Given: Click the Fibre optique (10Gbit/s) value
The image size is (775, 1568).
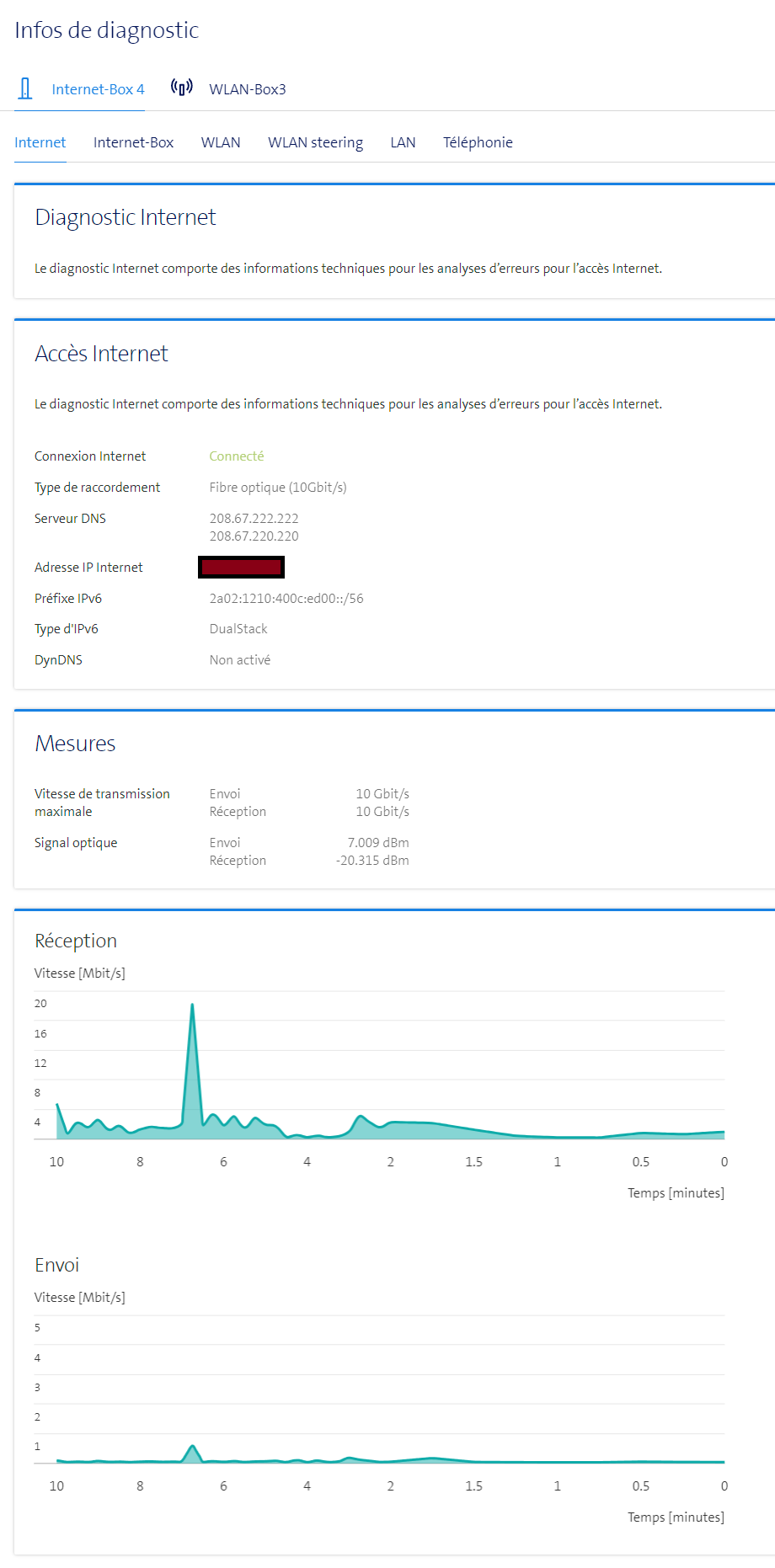Looking at the screenshot, I should click(278, 488).
